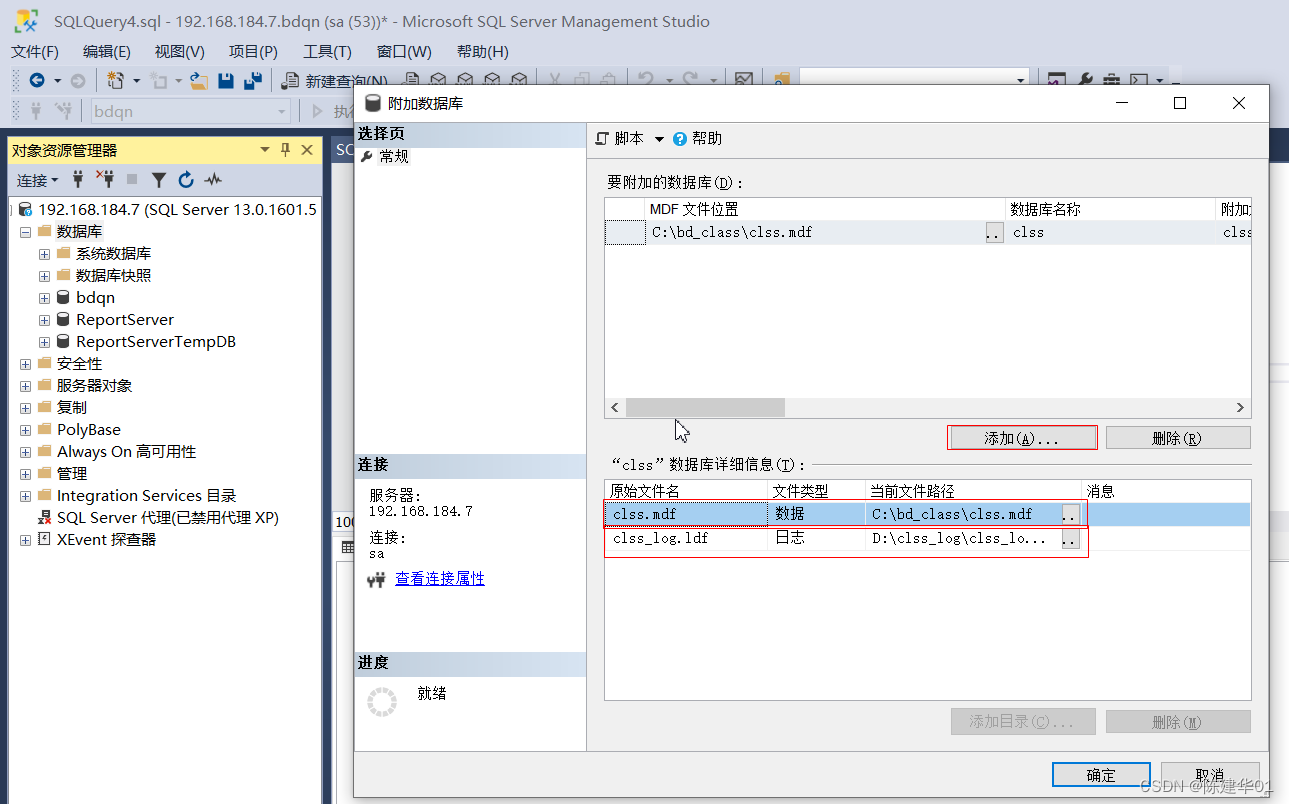Open the 连接 dropdown in Object Explorer
Screen dimensions: 1289x804
(x=38, y=180)
